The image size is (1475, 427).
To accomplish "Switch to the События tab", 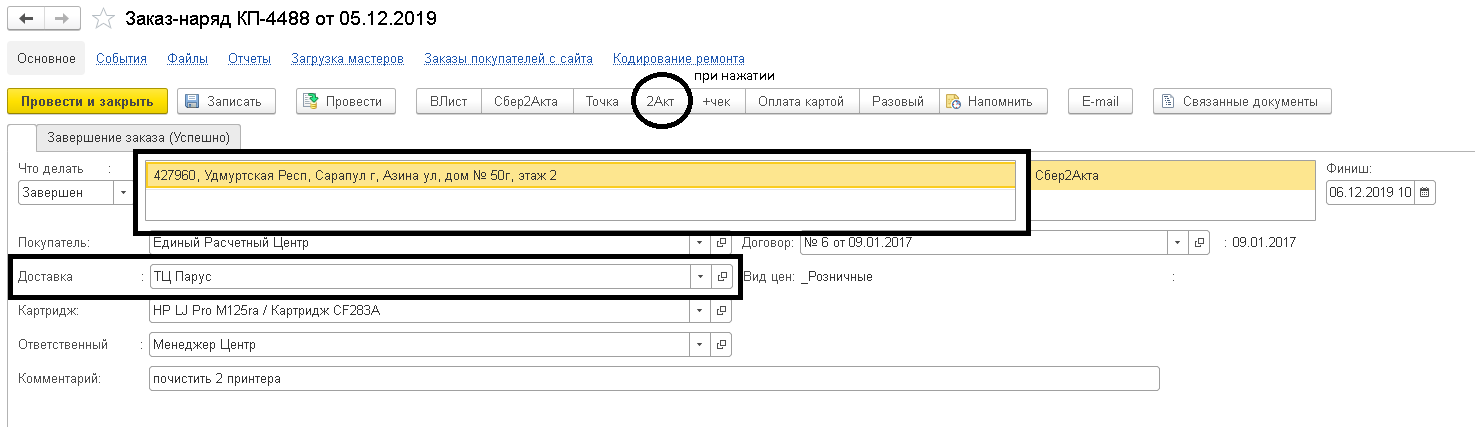I will [x=121, y=59].
